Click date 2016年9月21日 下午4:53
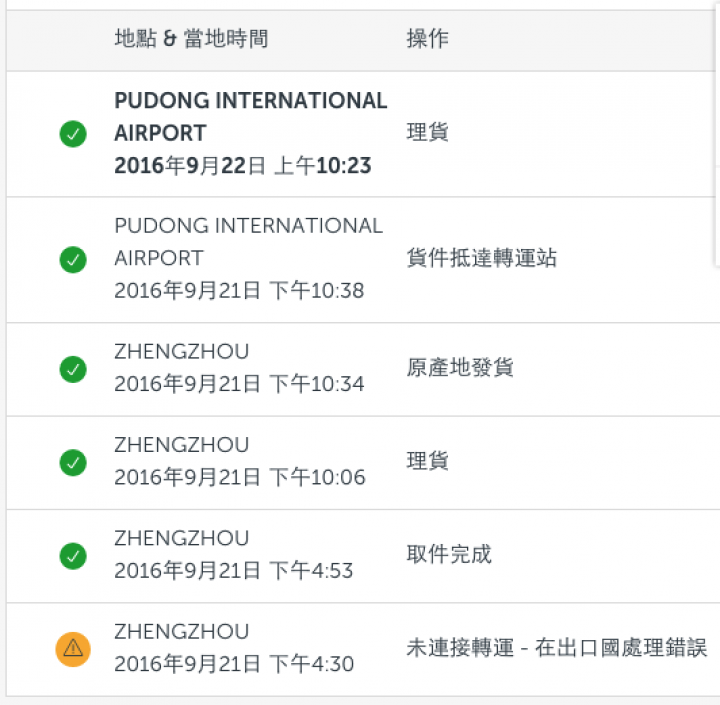Viewport: 720px width, 705px height. click(x=234, y=570)
